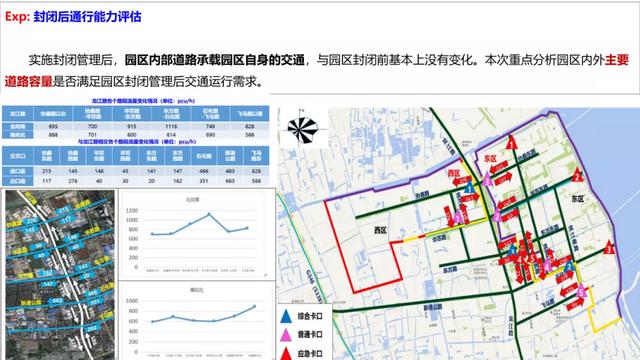This screenshot has width=640, height=360.
Task: Click the blue triangle 综合卡口 legend icon
Action: click(287, 316)
